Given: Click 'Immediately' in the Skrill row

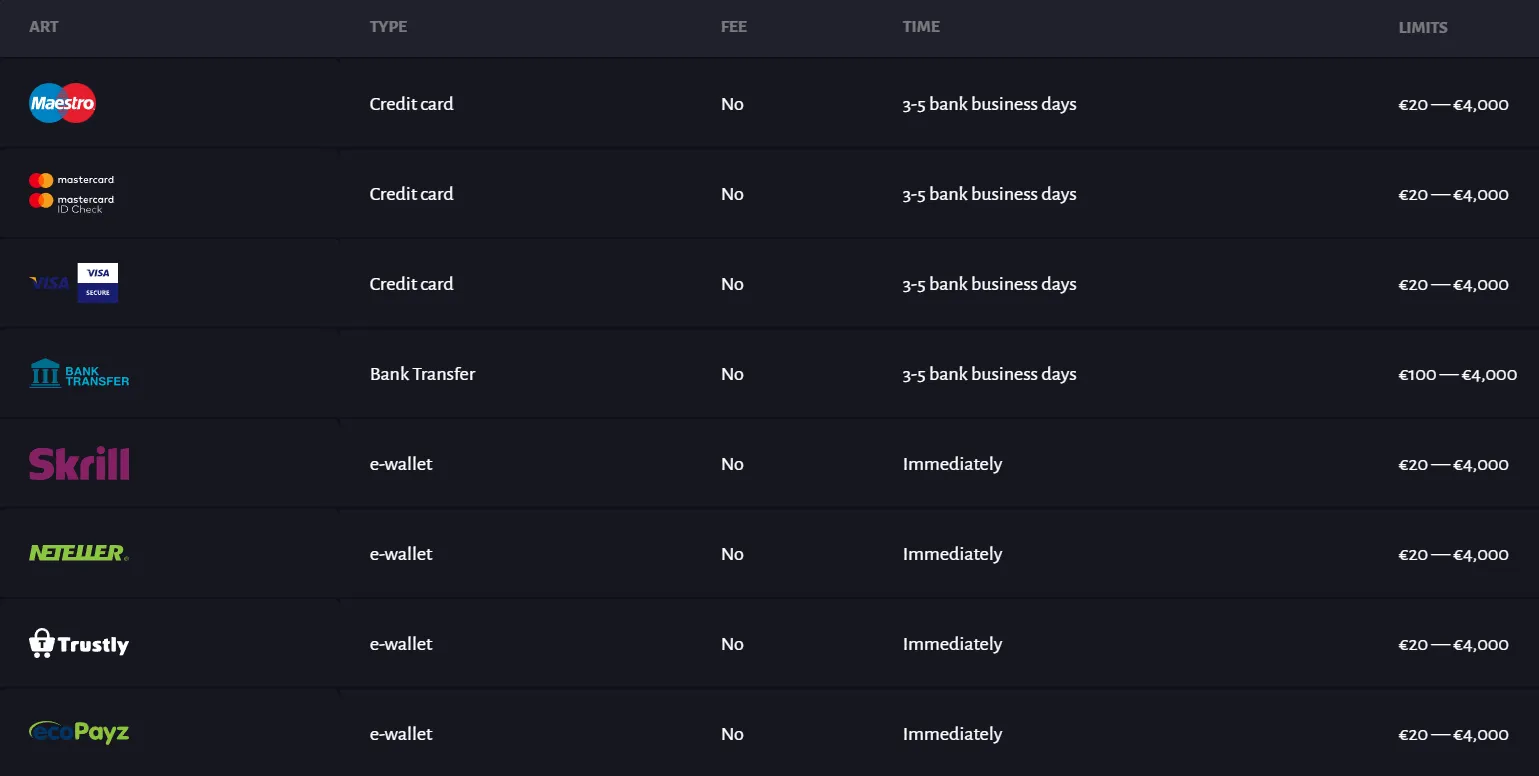Looking at the screenshot, I should point(952,464).
